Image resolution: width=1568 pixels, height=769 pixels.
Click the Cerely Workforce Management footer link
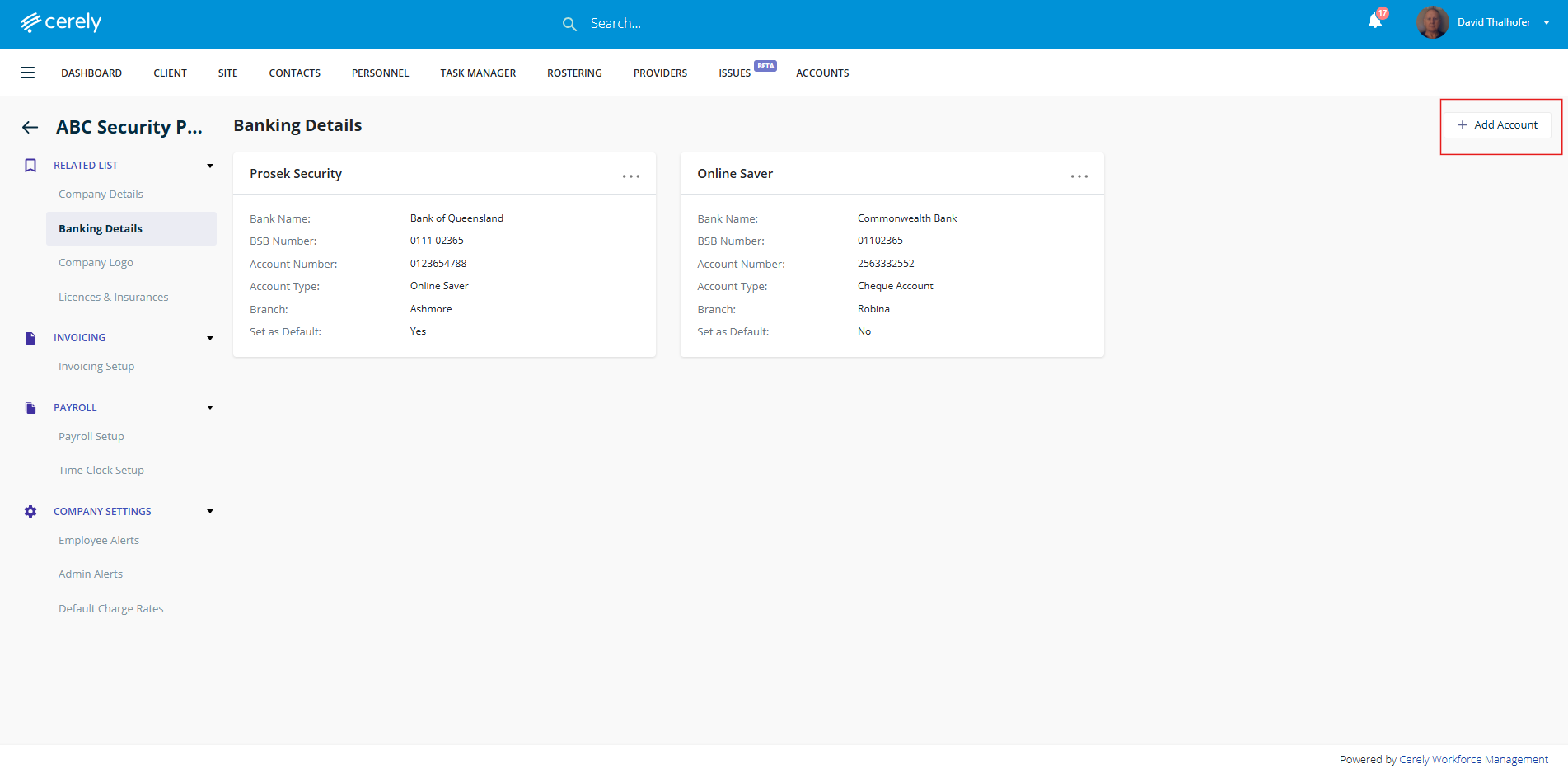click(1473, 760)
